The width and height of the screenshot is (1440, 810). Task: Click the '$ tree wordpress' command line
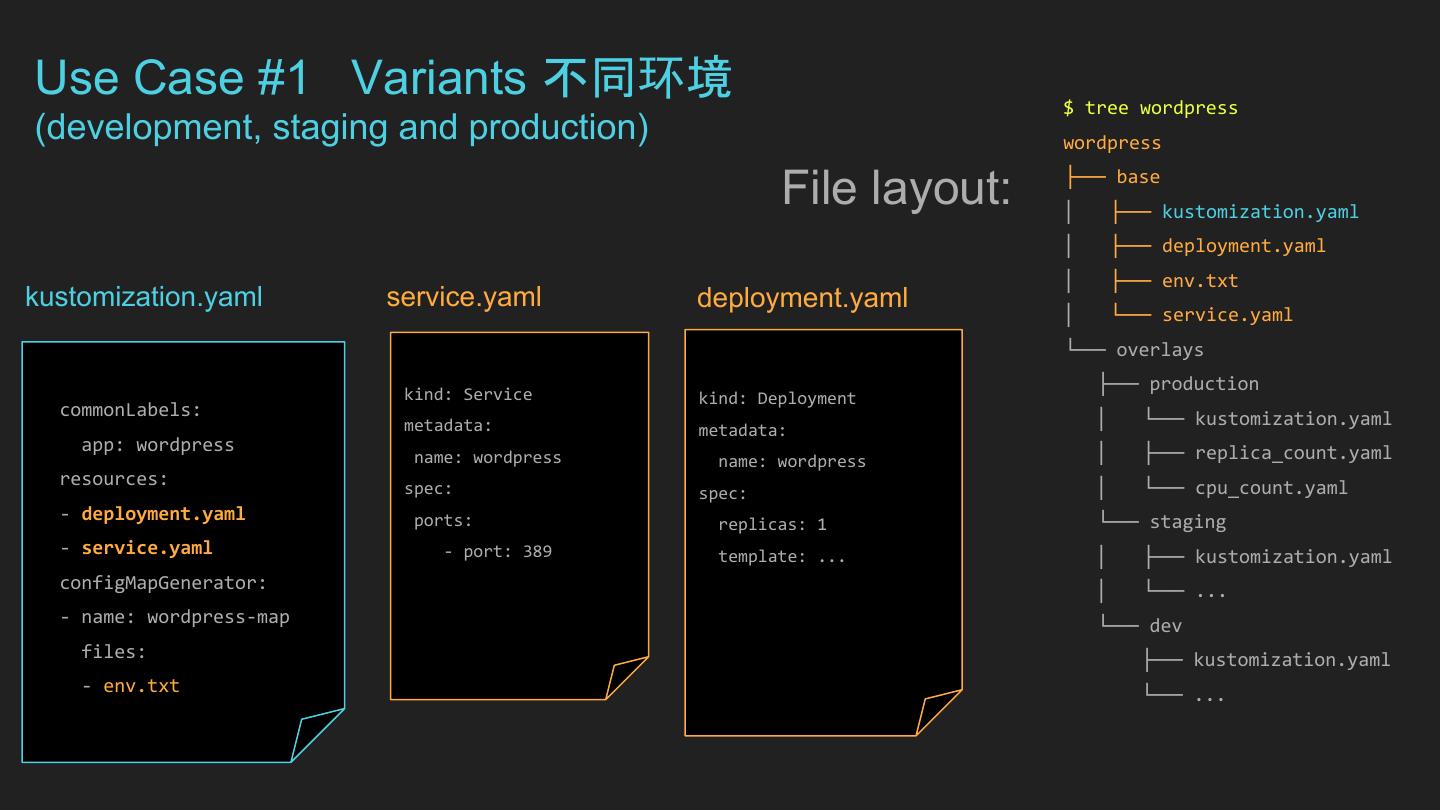pos(1150,108)
